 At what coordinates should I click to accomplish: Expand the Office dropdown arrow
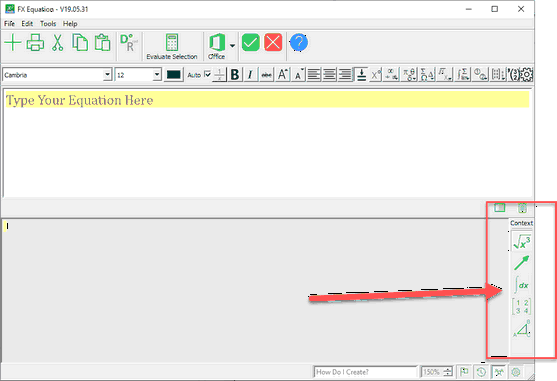point(232,46)
